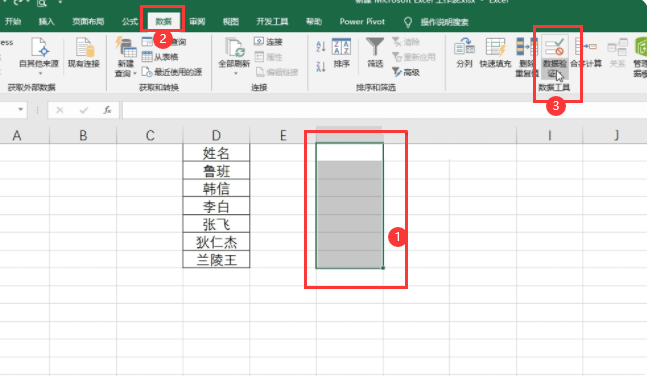Select column A header

point(17,135)
